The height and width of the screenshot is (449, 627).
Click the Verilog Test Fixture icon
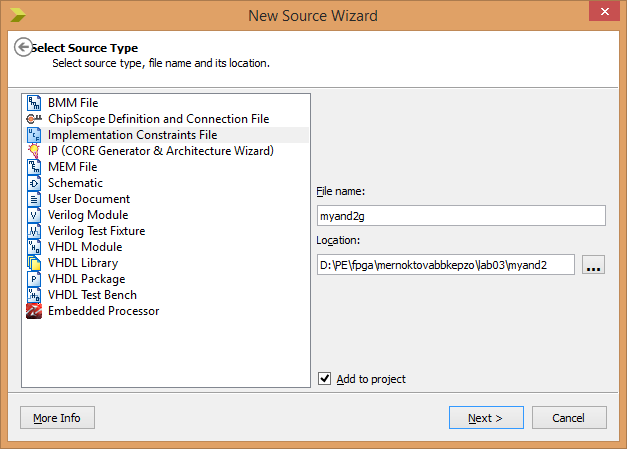click(34, 231)
